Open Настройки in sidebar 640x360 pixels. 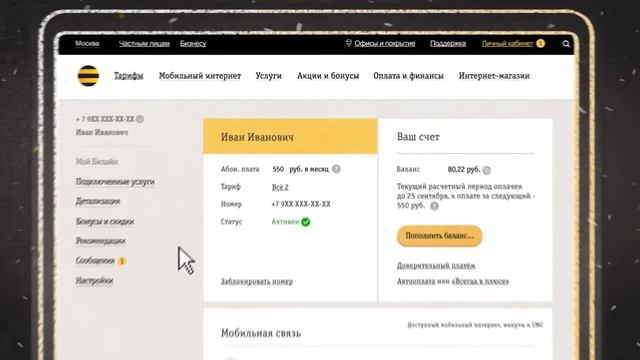pos(94,280)
